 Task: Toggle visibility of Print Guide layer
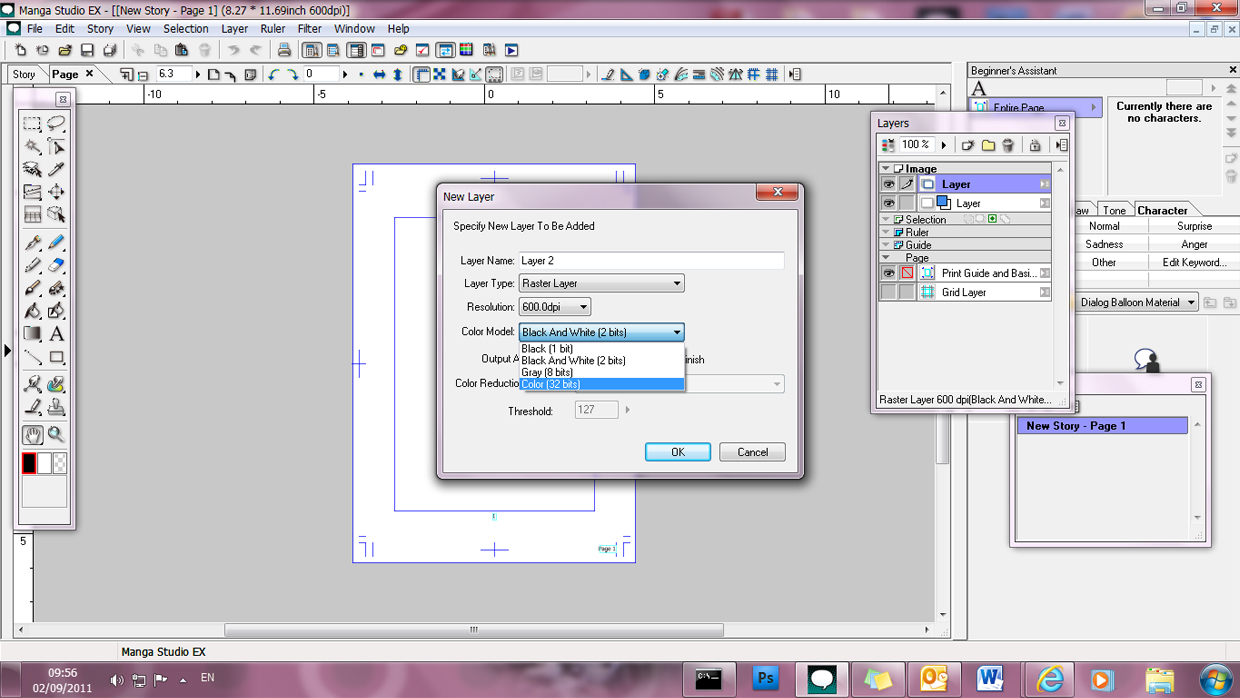[x=888, y=273]
